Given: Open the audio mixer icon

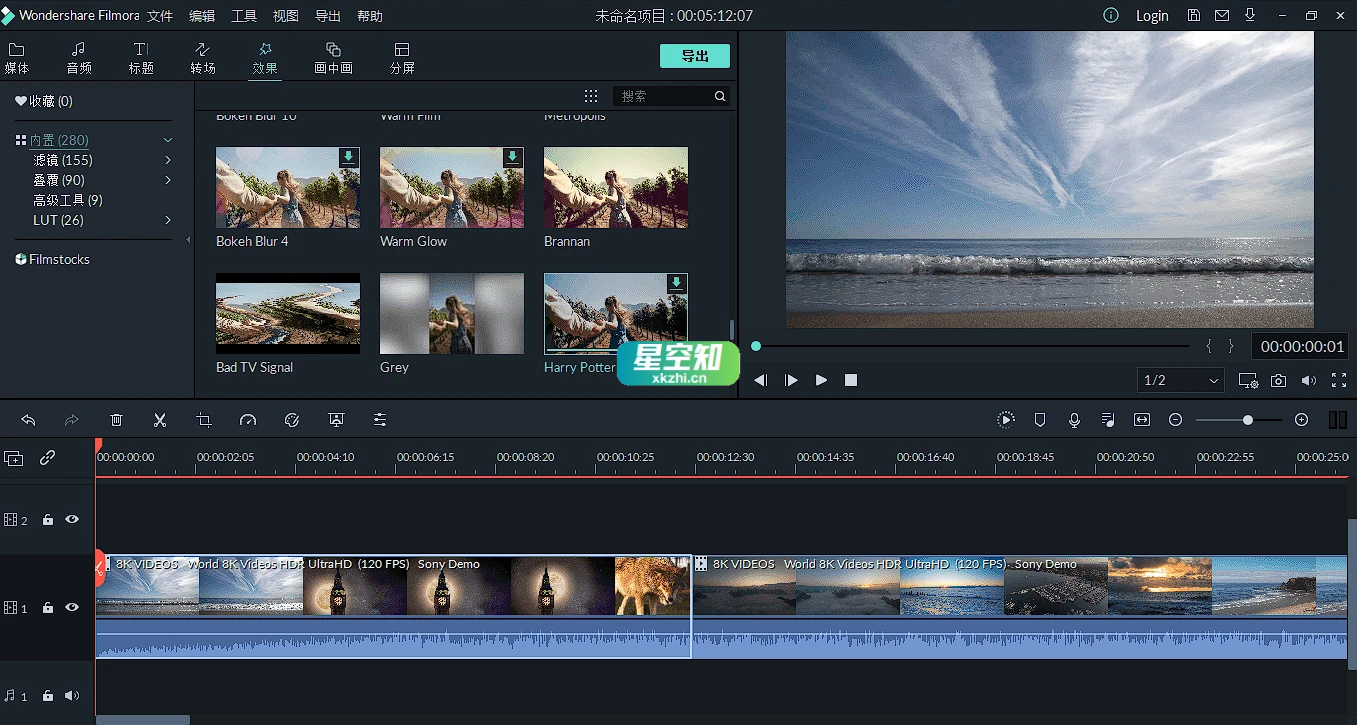Looking at the screenshot, I should click(x=1108, y=420).
